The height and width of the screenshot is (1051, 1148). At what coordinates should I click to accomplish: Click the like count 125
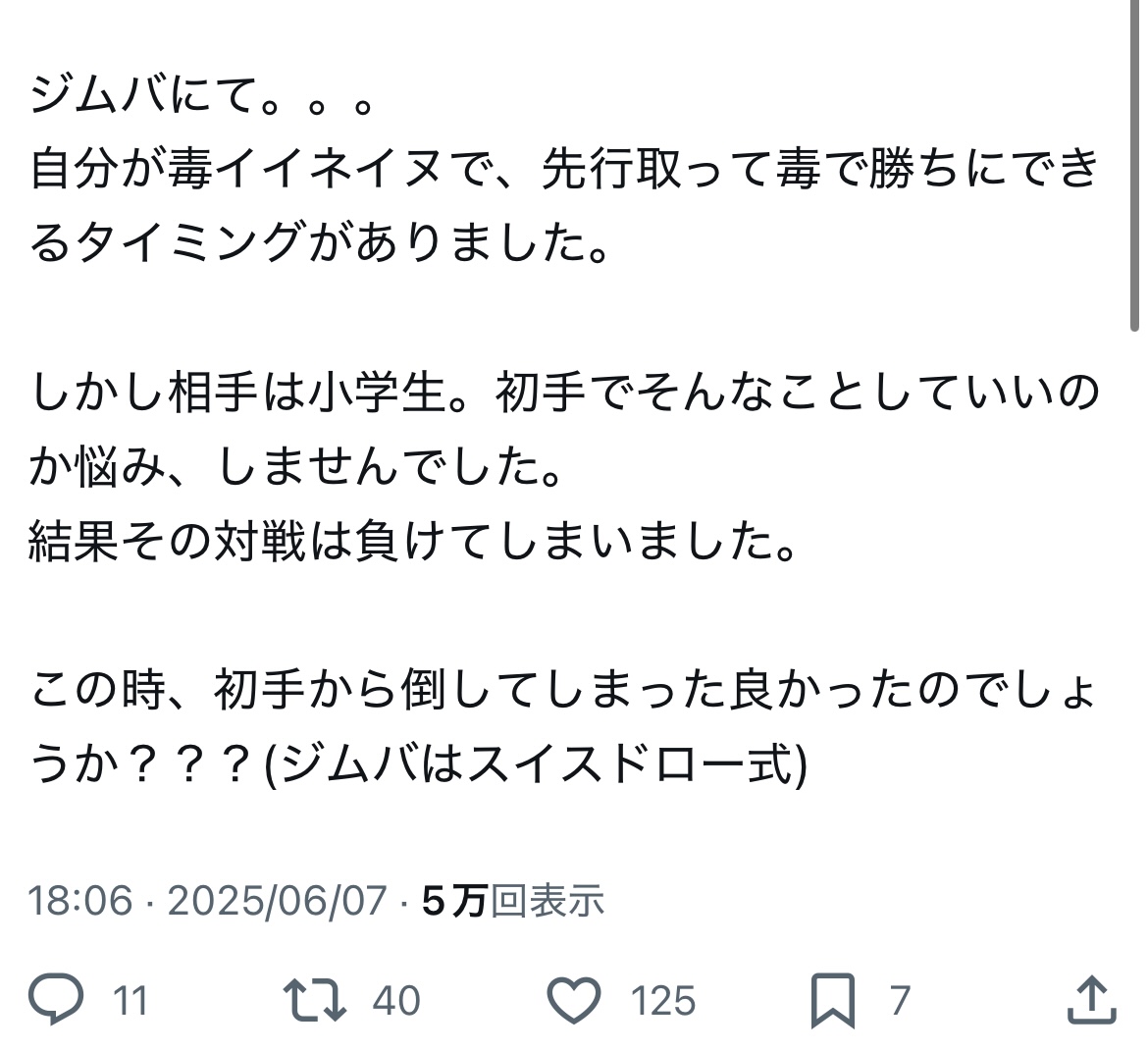(663, 1001)
